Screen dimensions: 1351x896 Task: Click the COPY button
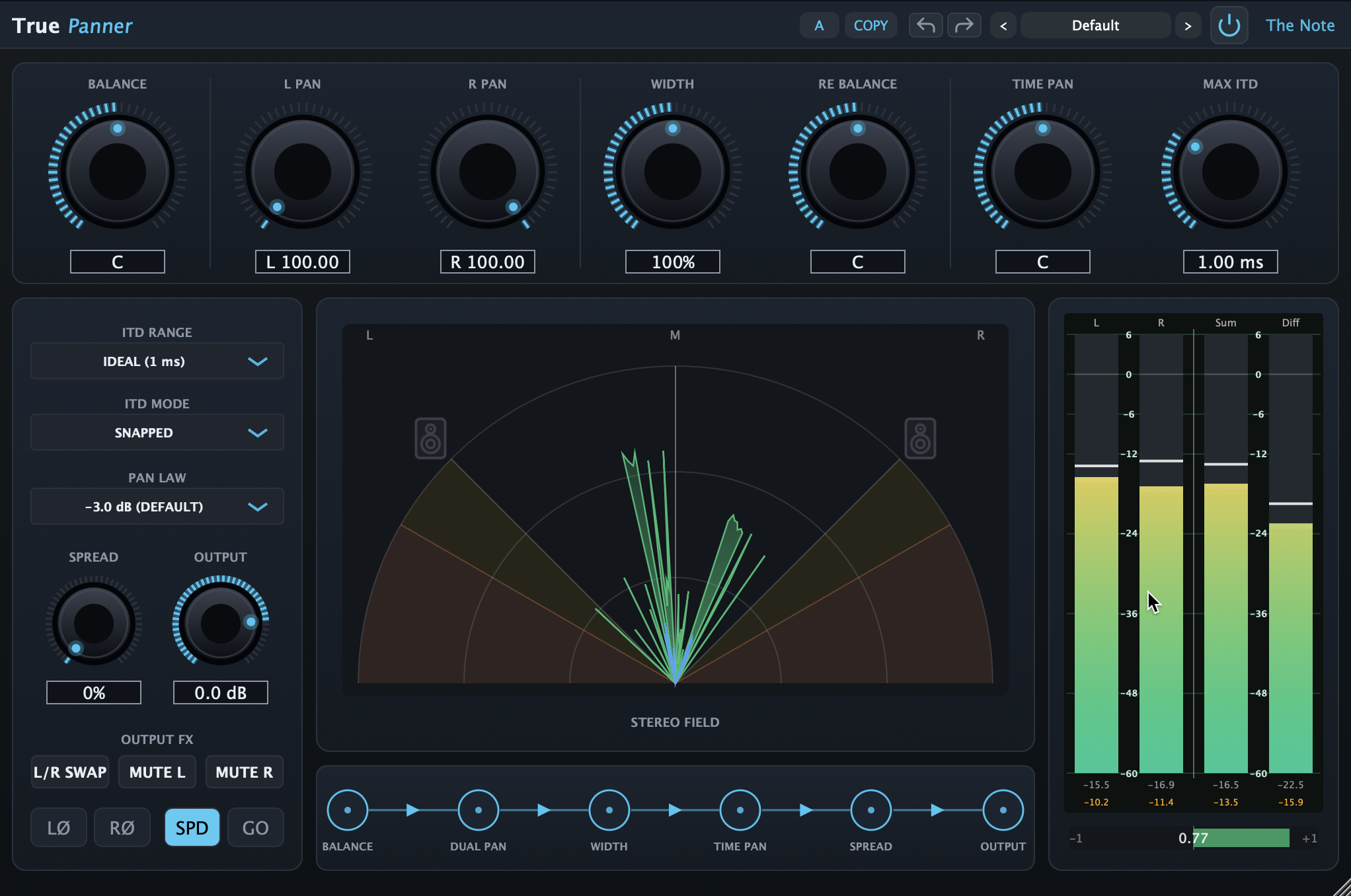point(870,26)
